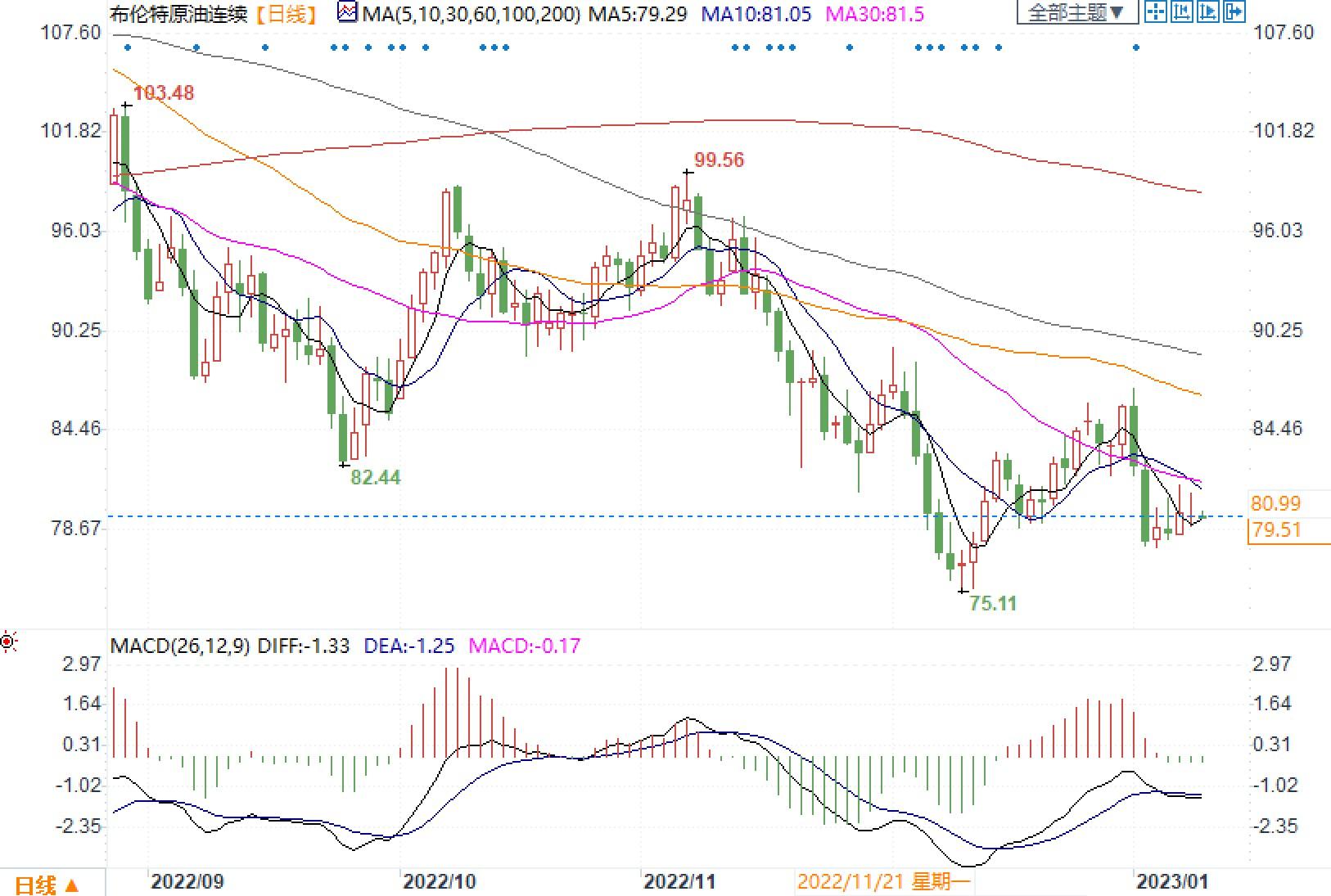Click the 99.56 peak price label
Screen dimensions: 1331x896
[x=719, y=160]
